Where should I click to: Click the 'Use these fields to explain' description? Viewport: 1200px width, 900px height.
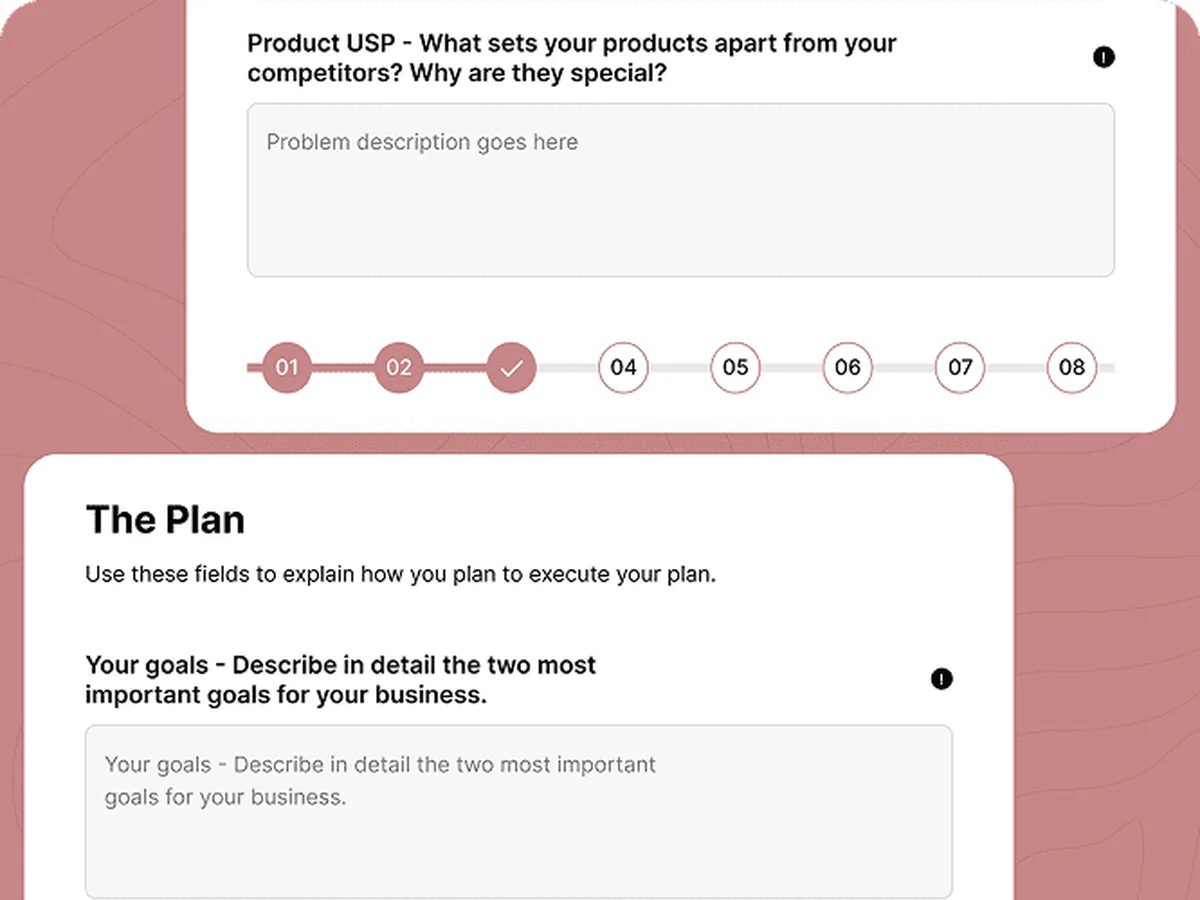[401, 575]
